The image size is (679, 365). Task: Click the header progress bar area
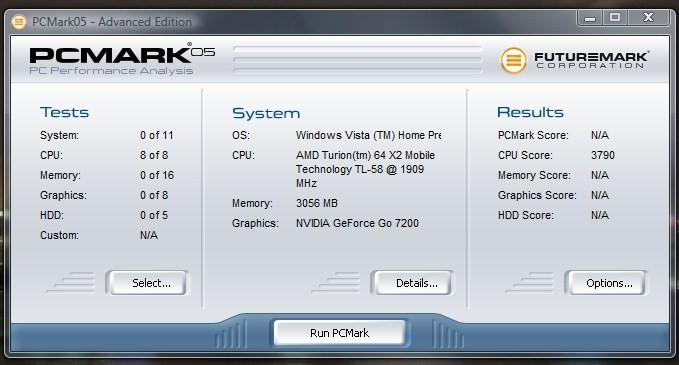click(358, 60)
